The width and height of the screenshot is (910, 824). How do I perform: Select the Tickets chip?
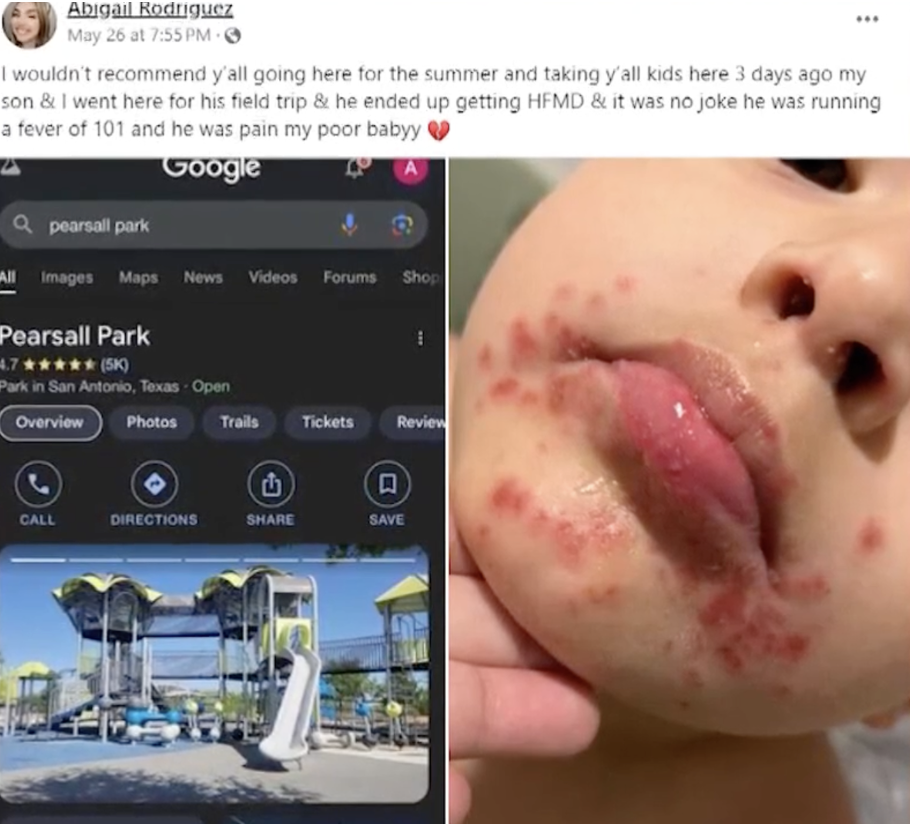click(327, 422)
